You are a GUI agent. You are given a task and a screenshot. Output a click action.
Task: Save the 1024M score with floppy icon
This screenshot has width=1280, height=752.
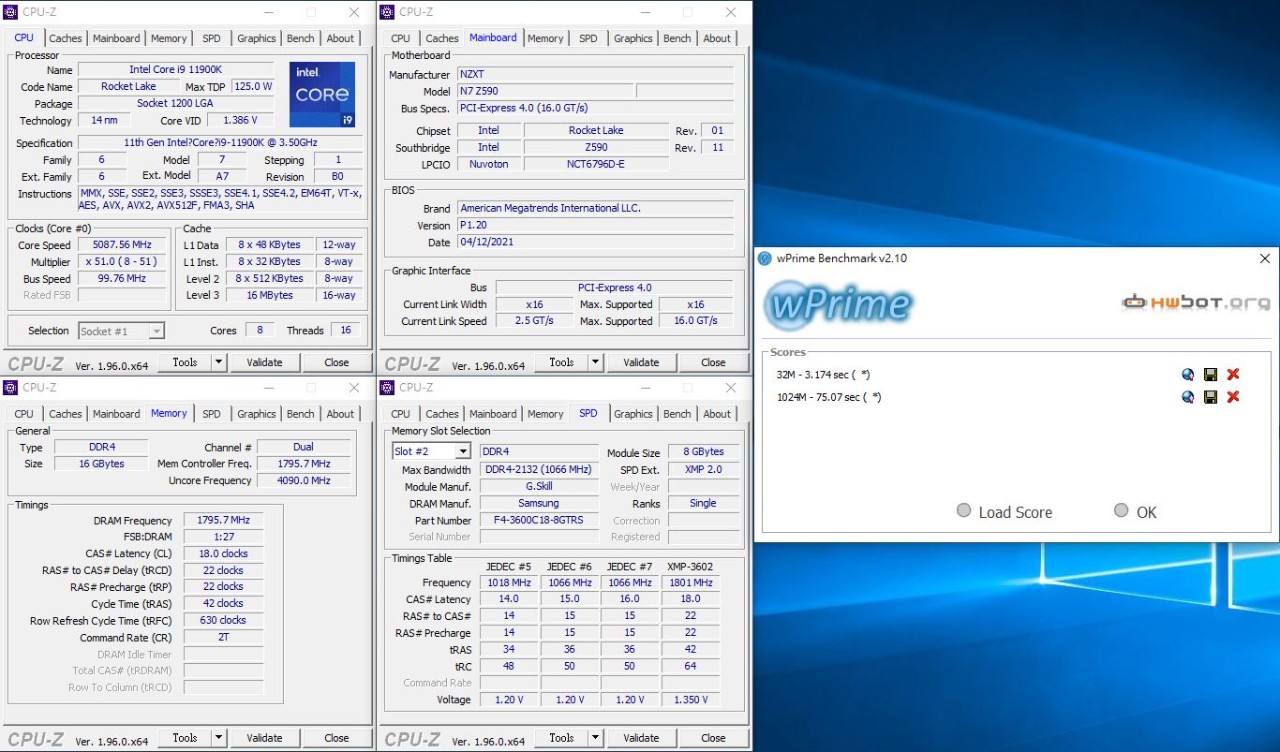[x=1211, y=397]
